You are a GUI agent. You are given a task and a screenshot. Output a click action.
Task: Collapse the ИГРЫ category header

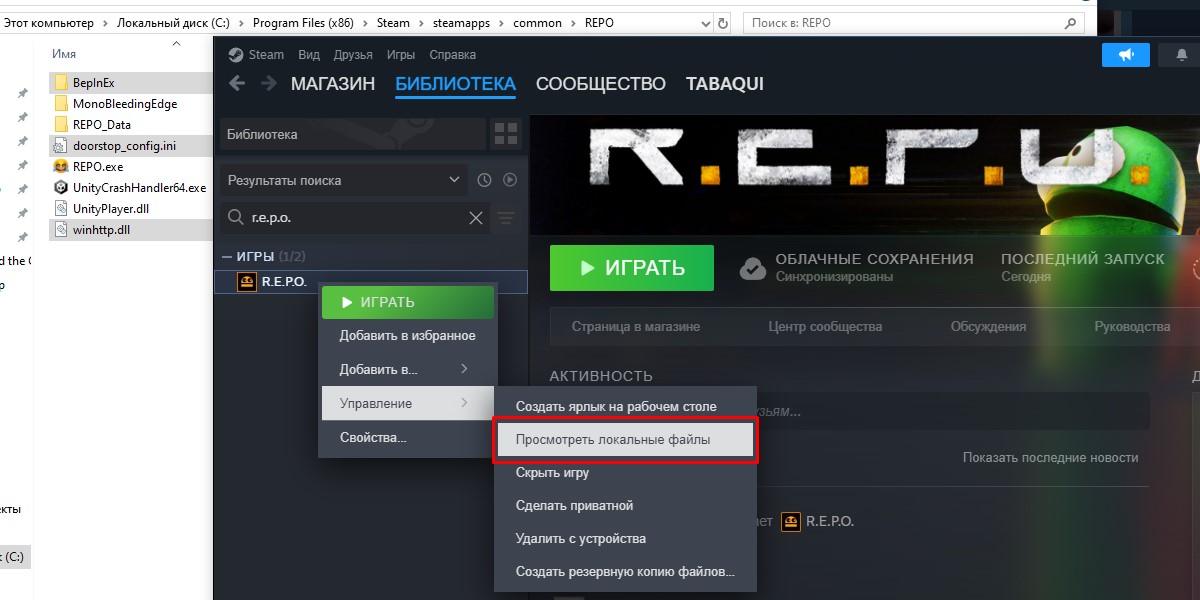(264, 257)
